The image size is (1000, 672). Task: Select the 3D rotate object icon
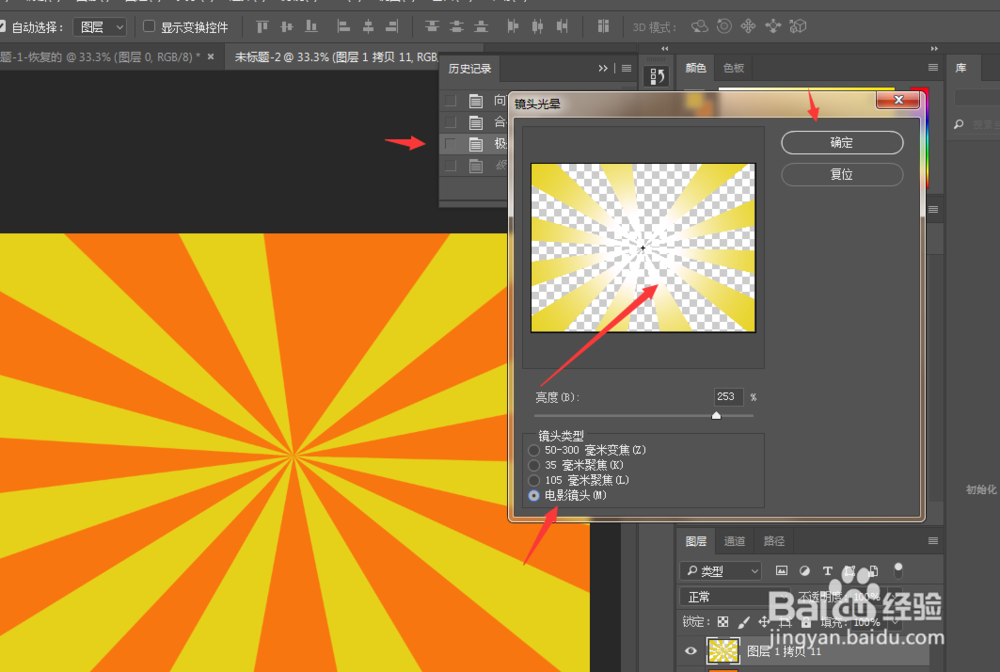[x=700, y=27]
